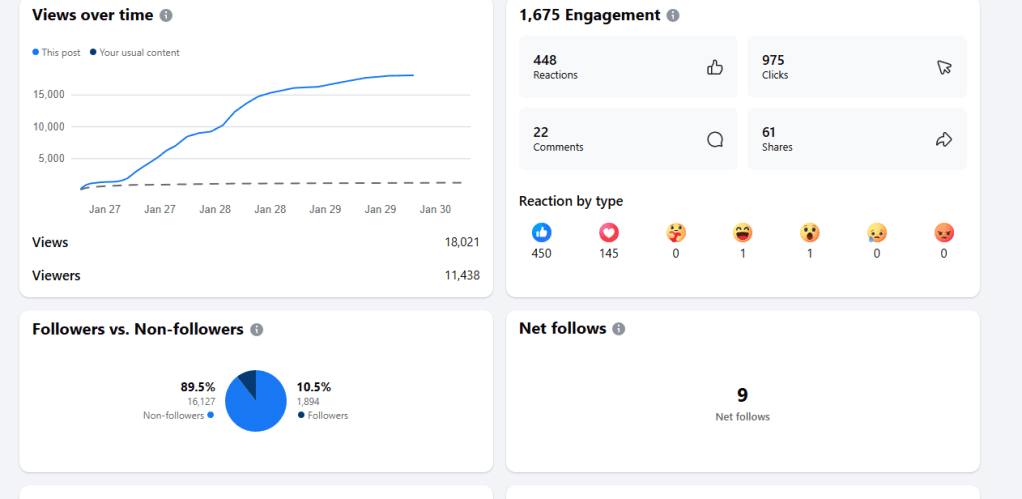Select the Sad crying reaction emoji
Viewport: 1022px width, 499px height.
[x=877, y=232]
